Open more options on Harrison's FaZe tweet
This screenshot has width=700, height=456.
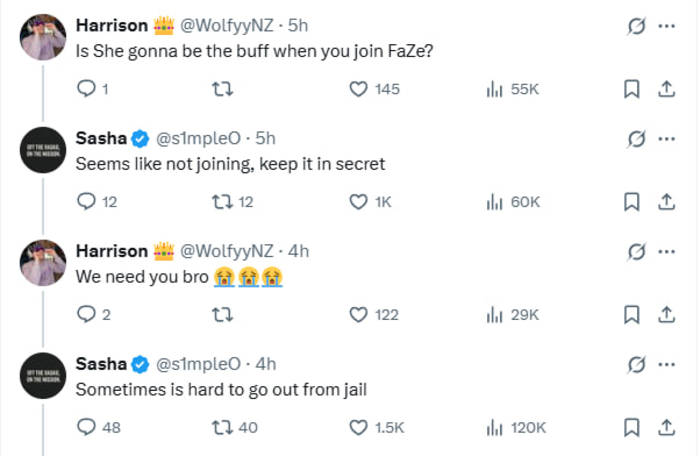point(666,26)
